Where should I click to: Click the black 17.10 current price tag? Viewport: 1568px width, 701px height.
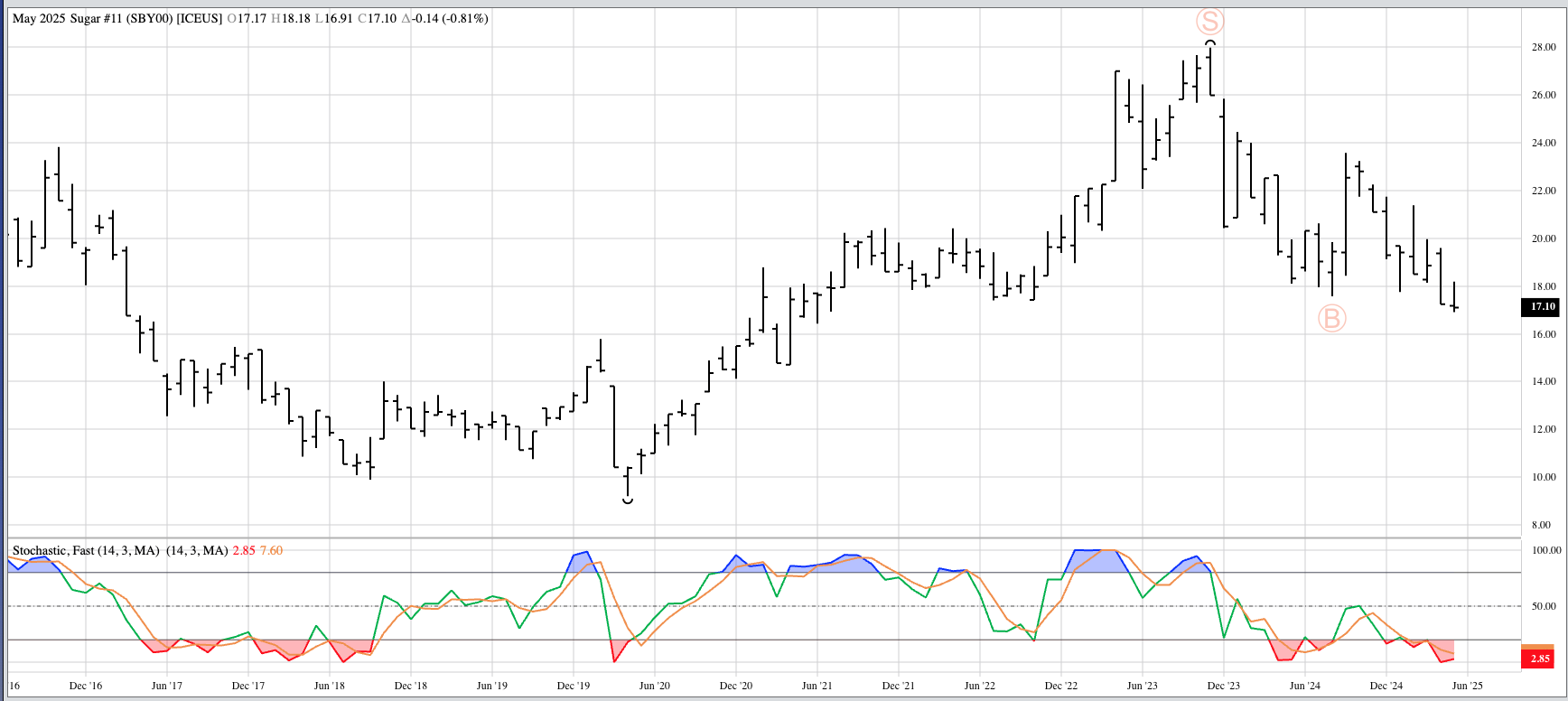(x=1542, y=307)
